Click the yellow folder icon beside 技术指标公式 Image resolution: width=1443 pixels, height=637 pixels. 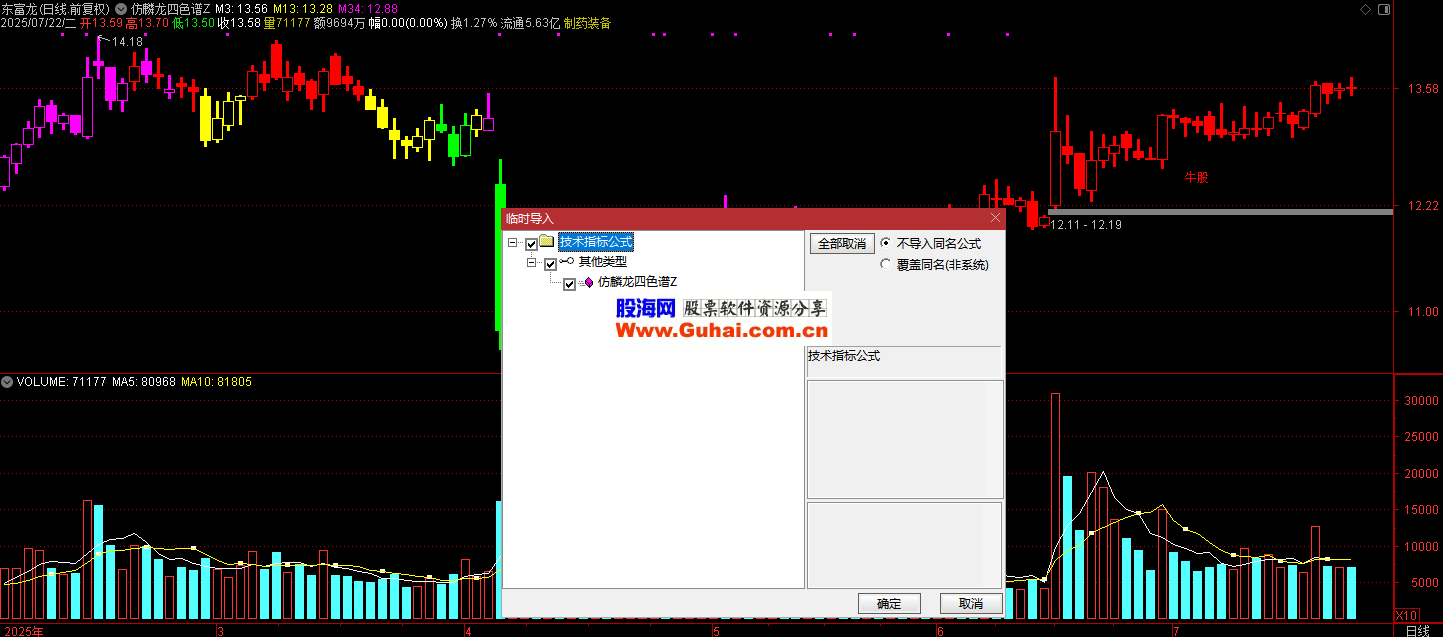(547, 242)
